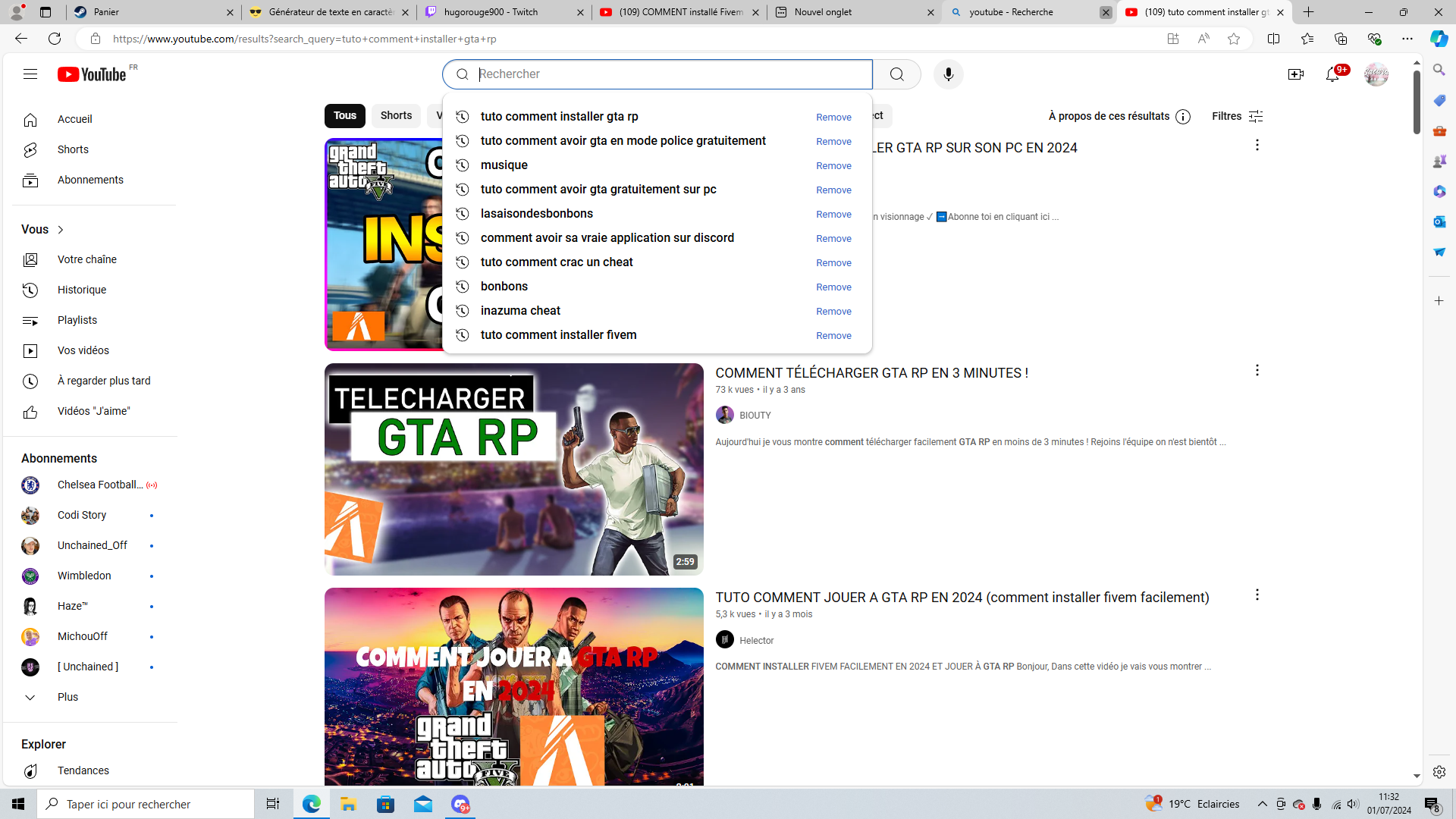Image resolution: width=1456 pixels, height=819 pixels.
Task: Select suggestion 'inazuma cheat'
Action: click(520, 311)
